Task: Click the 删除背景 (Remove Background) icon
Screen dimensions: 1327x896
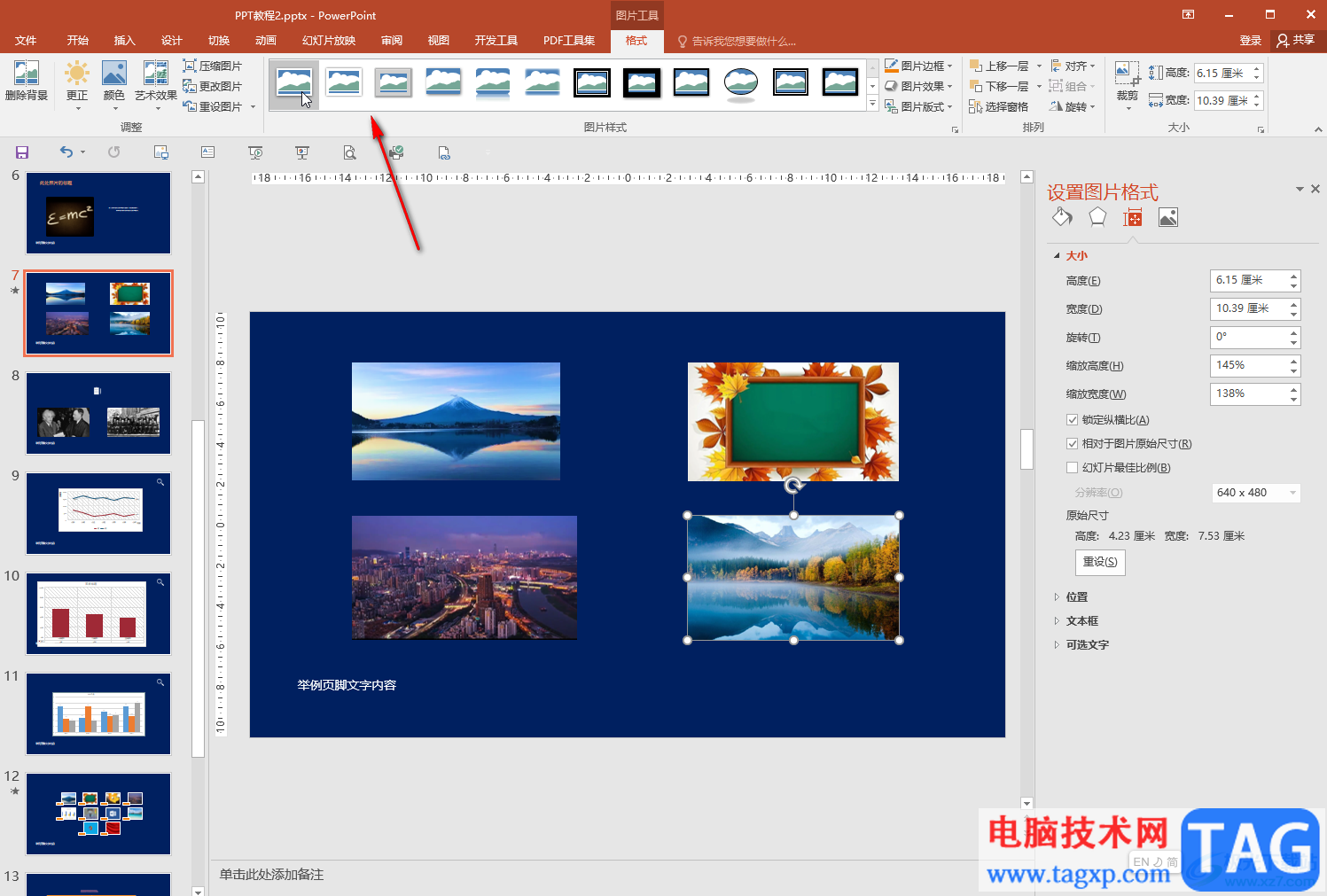Action: pos(27,81)
